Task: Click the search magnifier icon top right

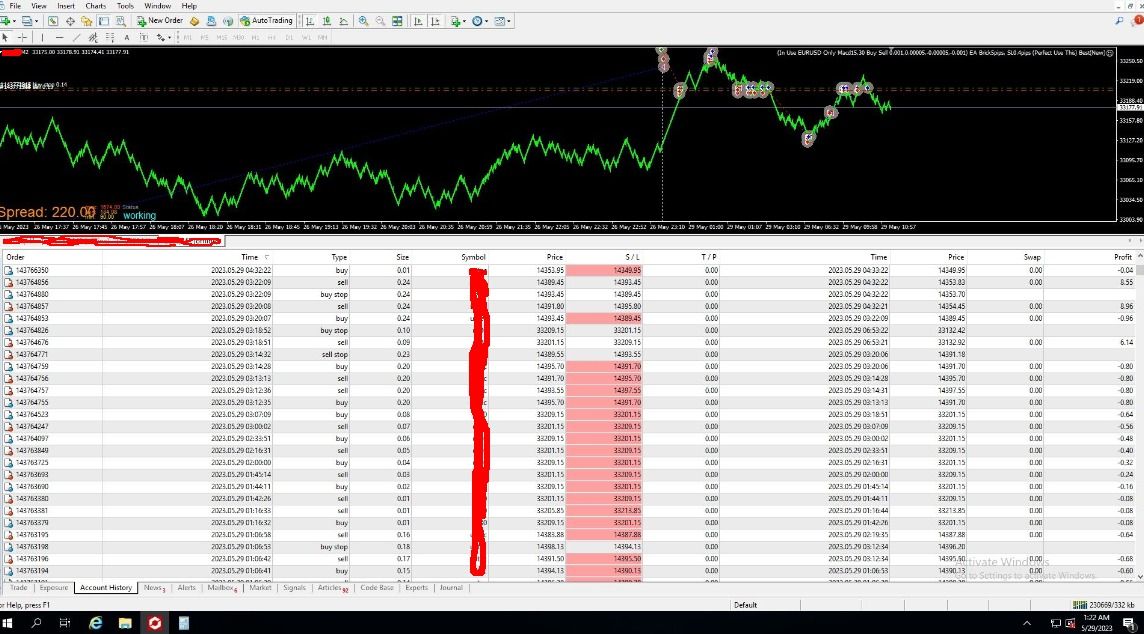Action: tap(1119, 21)
